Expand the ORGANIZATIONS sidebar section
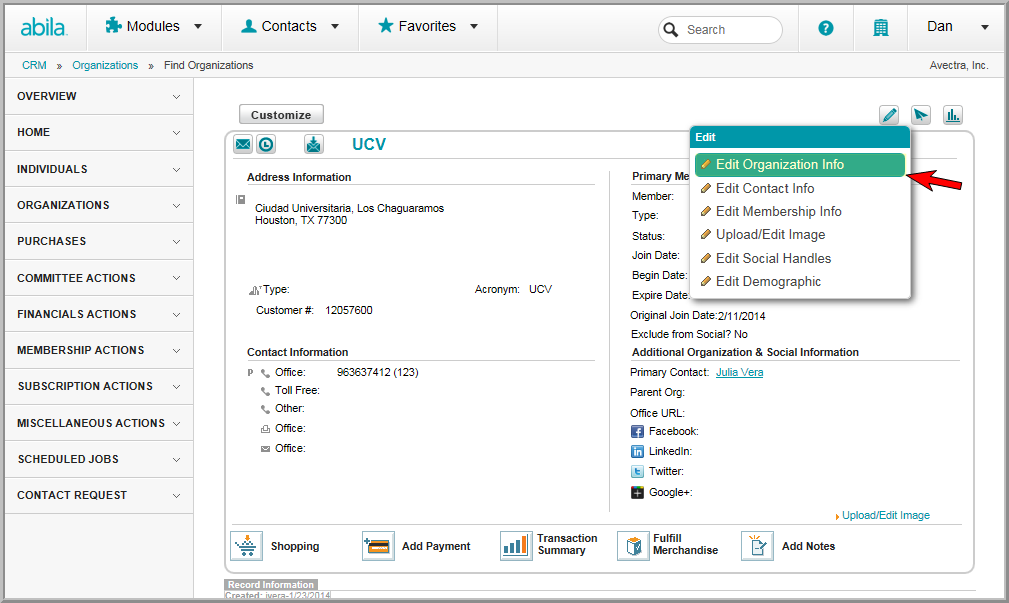Screen dimensions: 1009x603 99,205
